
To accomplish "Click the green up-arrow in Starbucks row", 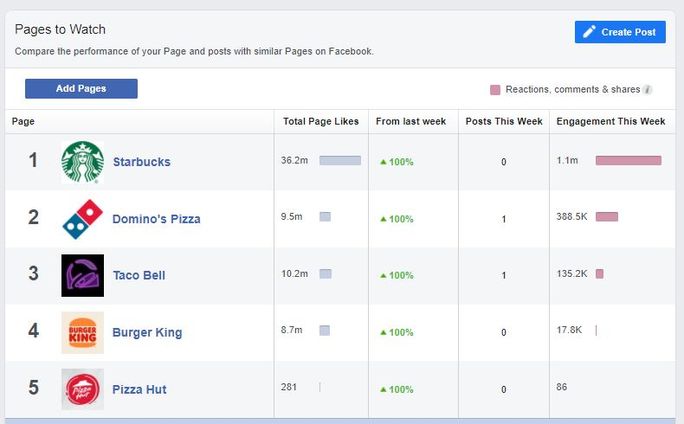I will pyautogui.click(x=383, y=162).
